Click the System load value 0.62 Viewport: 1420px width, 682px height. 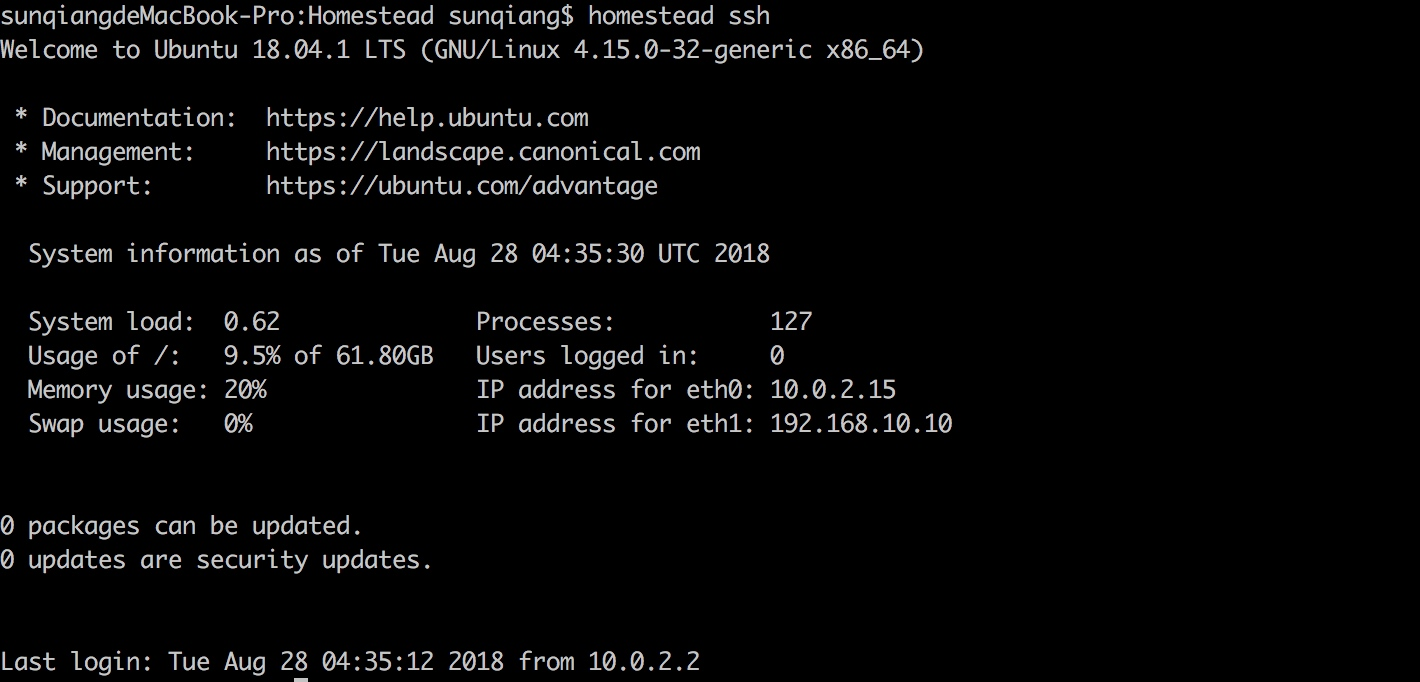tap(252, 322)
